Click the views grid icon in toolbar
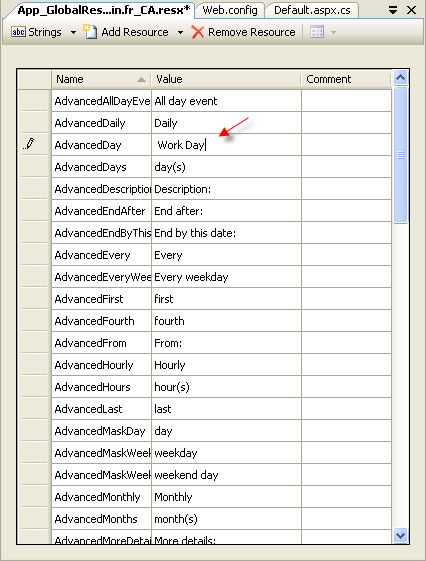The image size is (426, 561). pos(317,32)
